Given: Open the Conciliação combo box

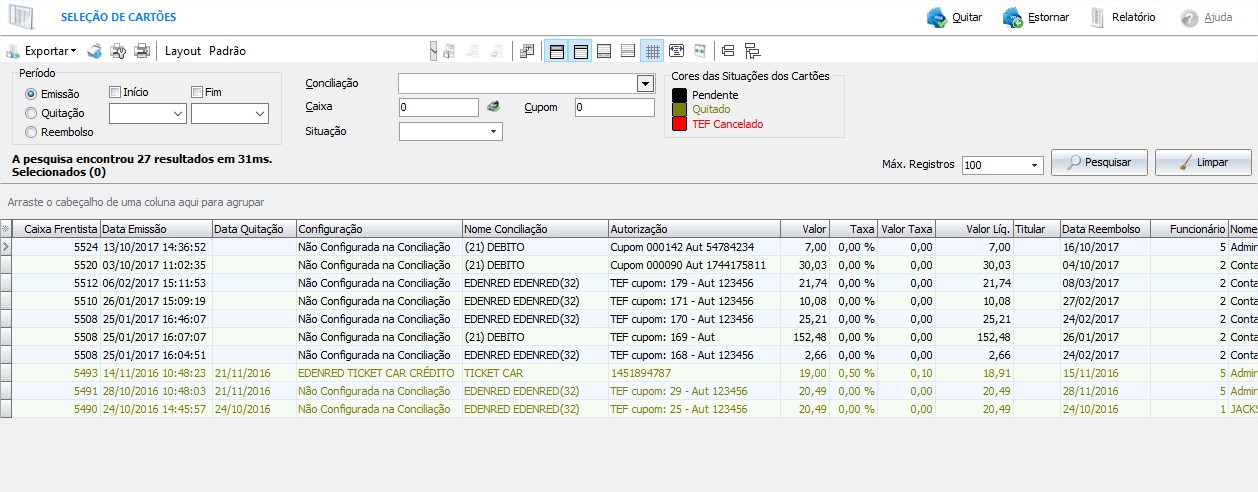Looking at the screenshot, I should [645, 84].
